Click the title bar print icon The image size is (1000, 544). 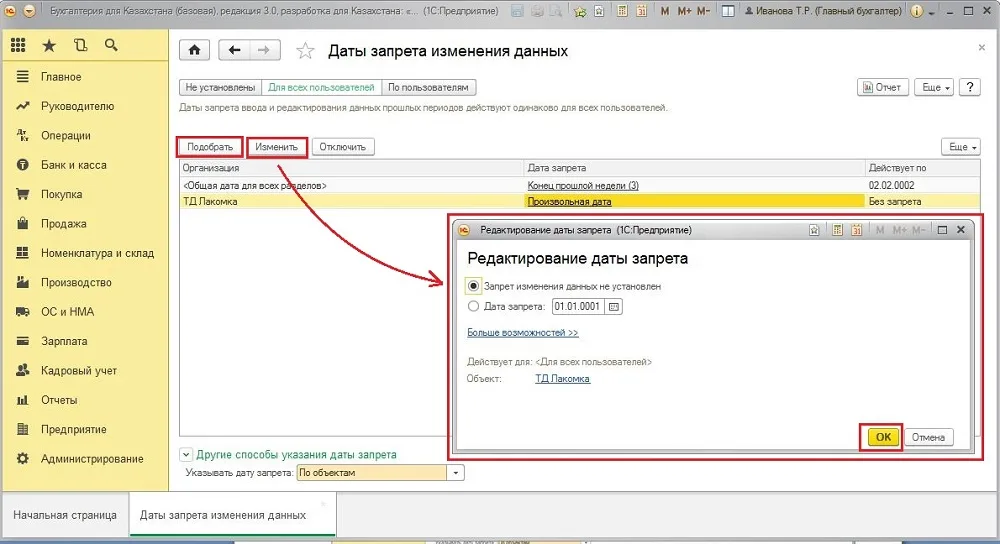(537, 11)
